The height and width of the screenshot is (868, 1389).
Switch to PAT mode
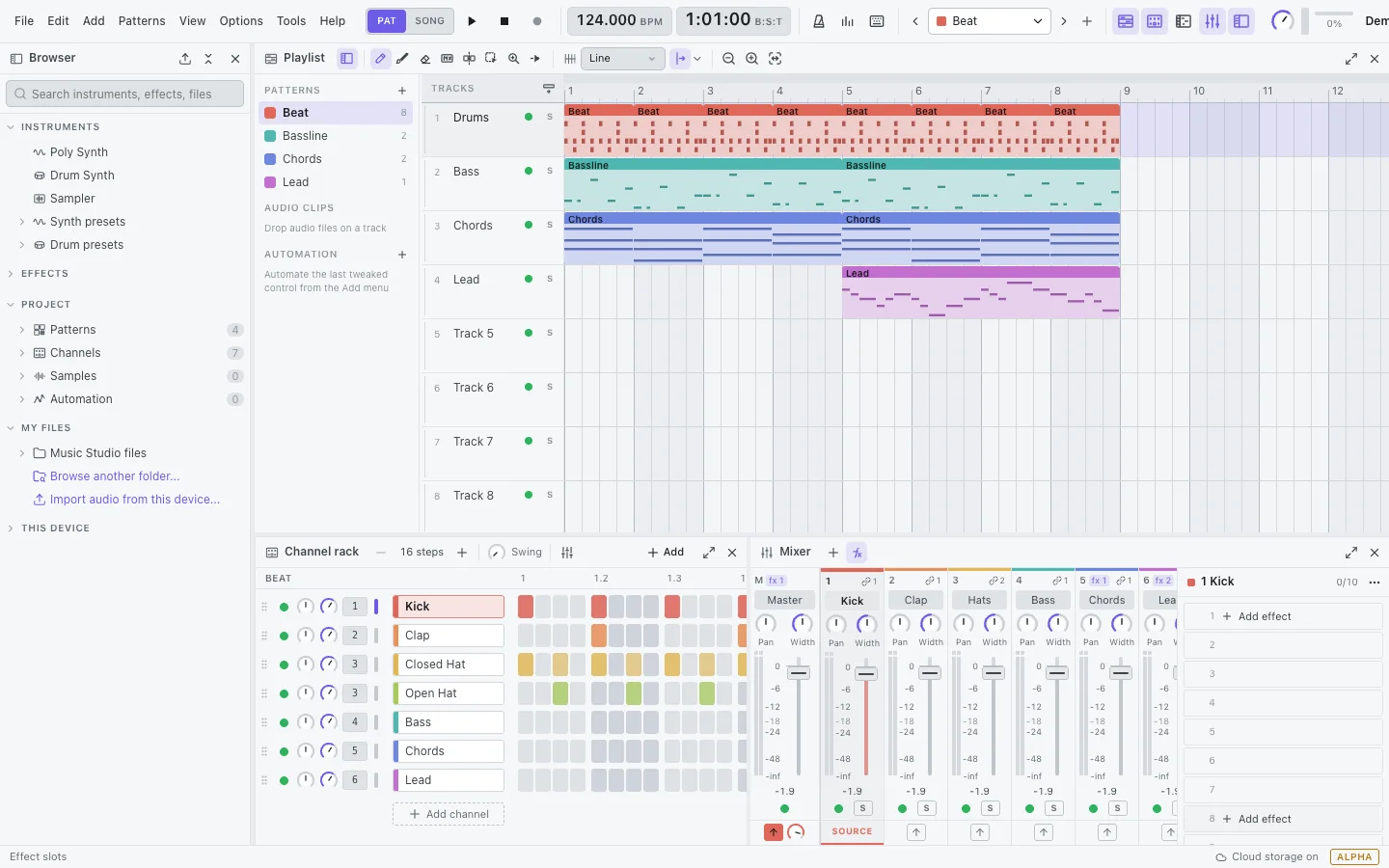[387, 21]
